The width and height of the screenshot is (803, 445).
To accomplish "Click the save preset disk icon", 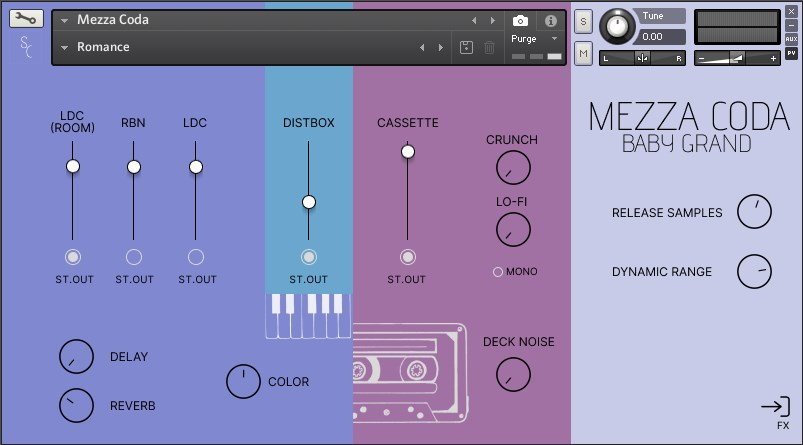I will click(x=466, y=47).
